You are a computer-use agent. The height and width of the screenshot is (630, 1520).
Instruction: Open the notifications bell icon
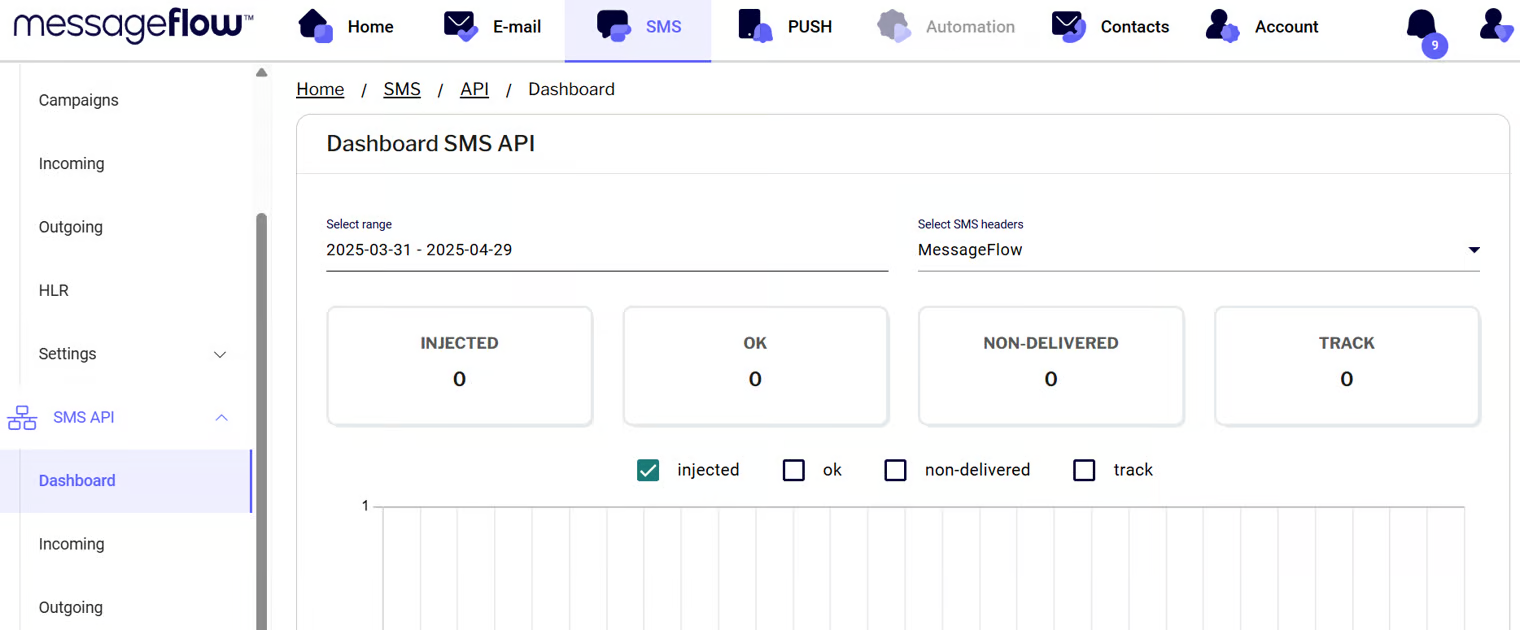coord(1421,26)
